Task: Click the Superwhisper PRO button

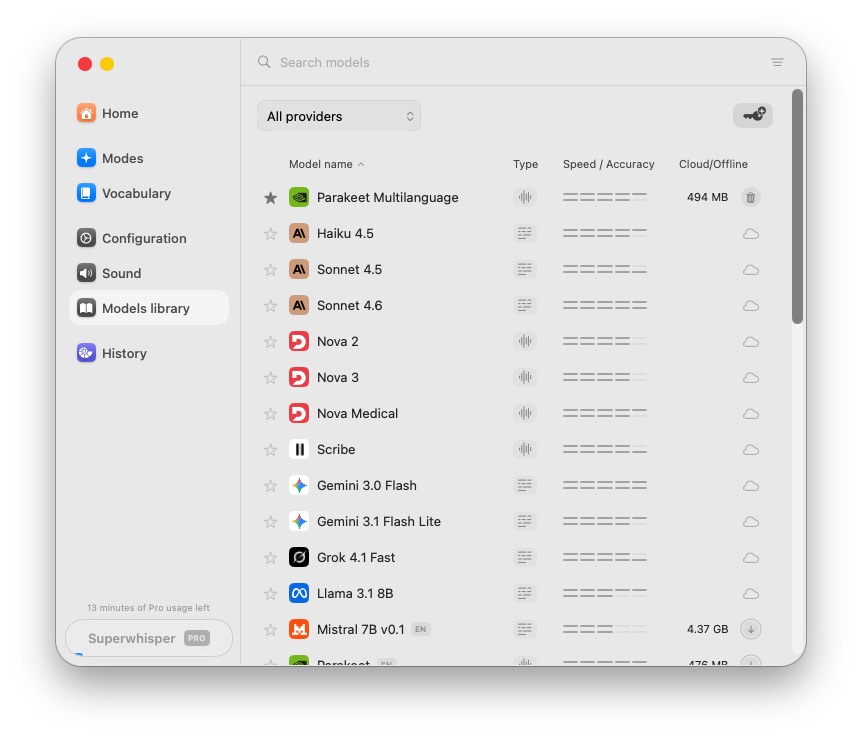Action: coord(149,638)
